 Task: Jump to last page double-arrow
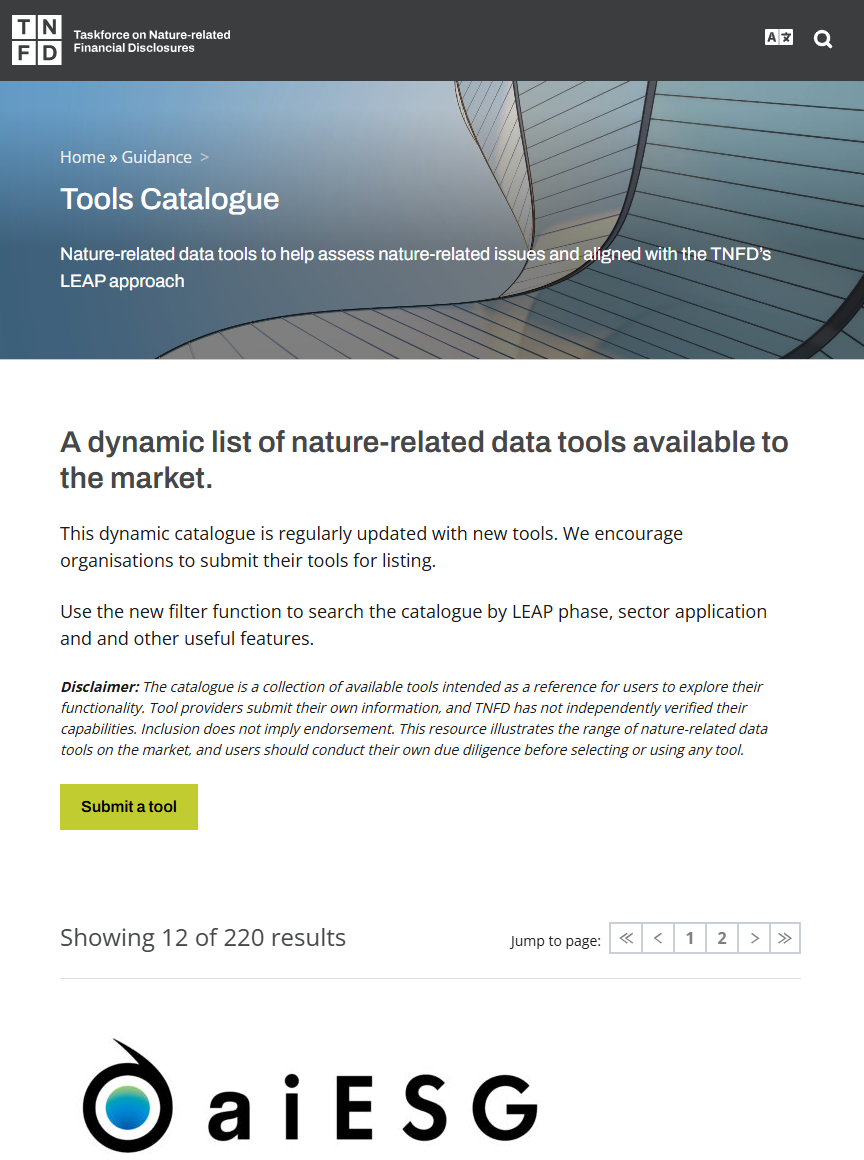pyautogui.click(x=785, y=938)
